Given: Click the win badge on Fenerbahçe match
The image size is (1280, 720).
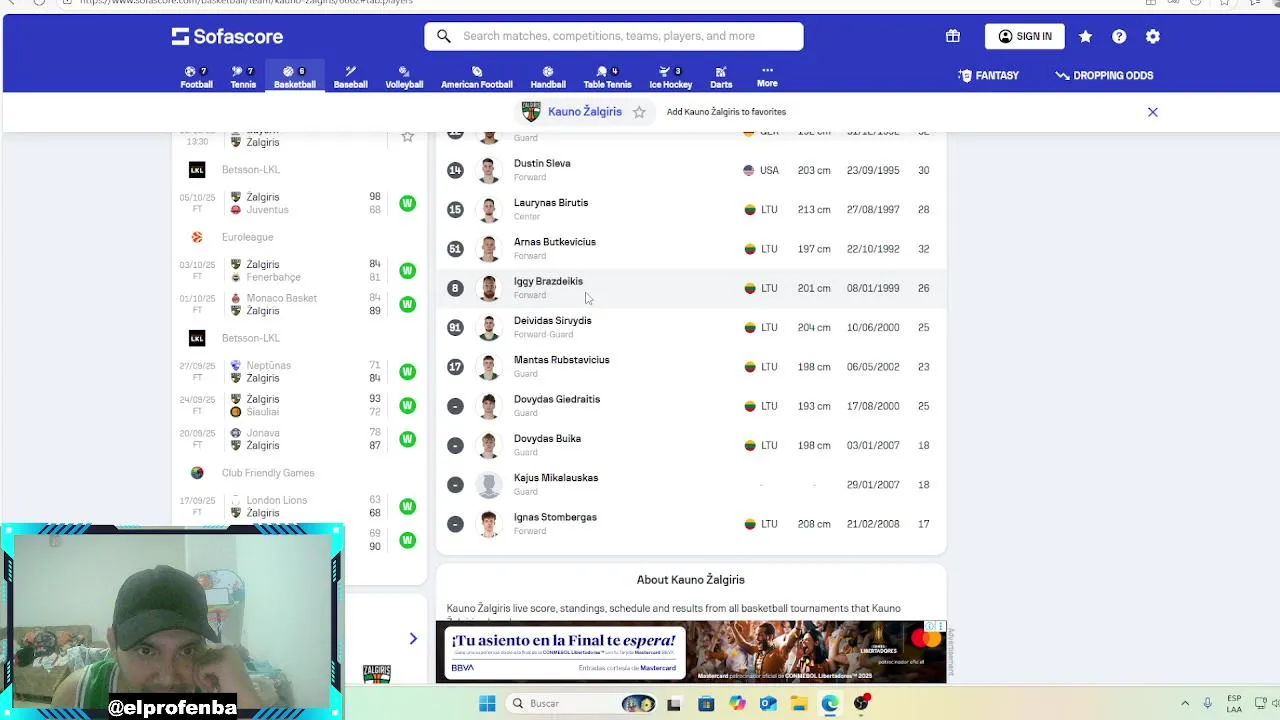Looking at the screenshot, I should click(407, 271).
